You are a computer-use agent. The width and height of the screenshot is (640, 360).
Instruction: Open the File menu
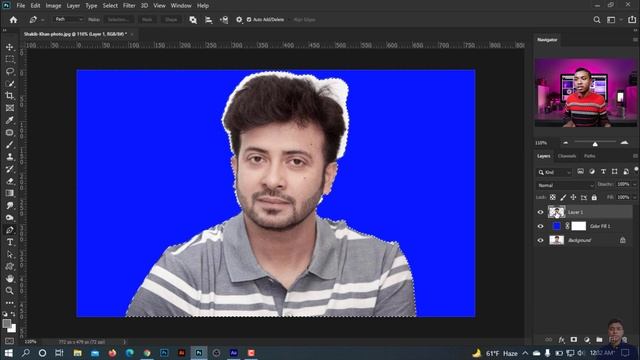click(20, 6)
